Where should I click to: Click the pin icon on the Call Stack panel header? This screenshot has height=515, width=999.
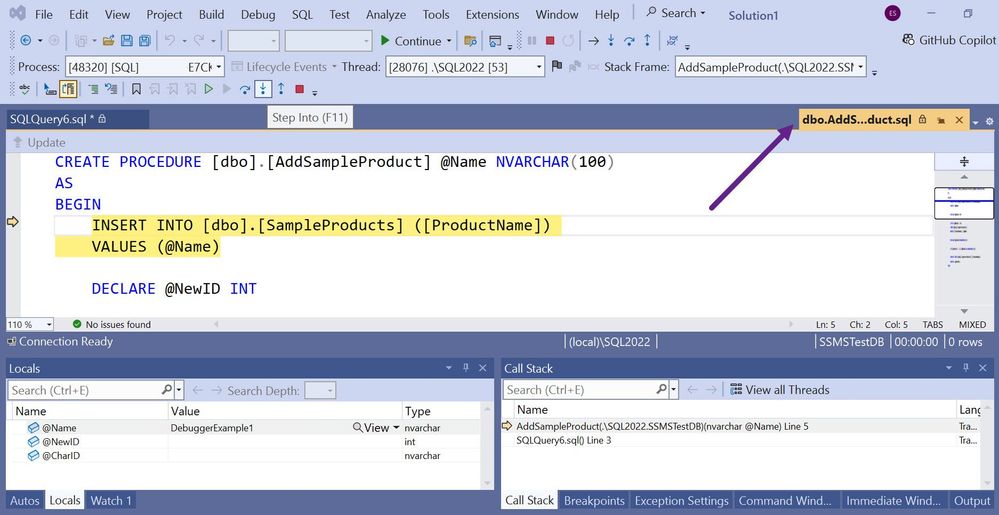[967, 368]
